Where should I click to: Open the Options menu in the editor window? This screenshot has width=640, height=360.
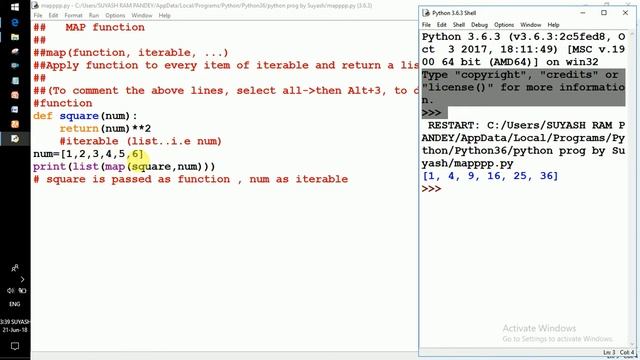115,15
